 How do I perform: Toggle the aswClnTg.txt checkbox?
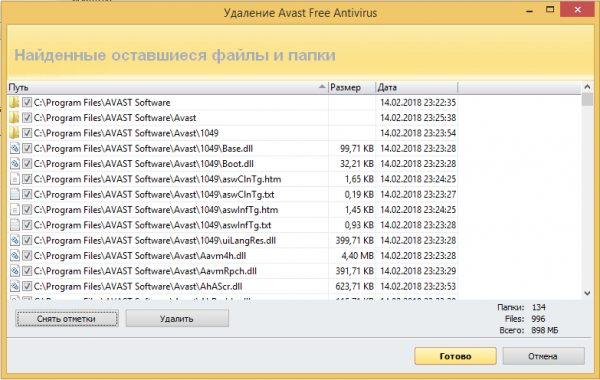(27, 194)
